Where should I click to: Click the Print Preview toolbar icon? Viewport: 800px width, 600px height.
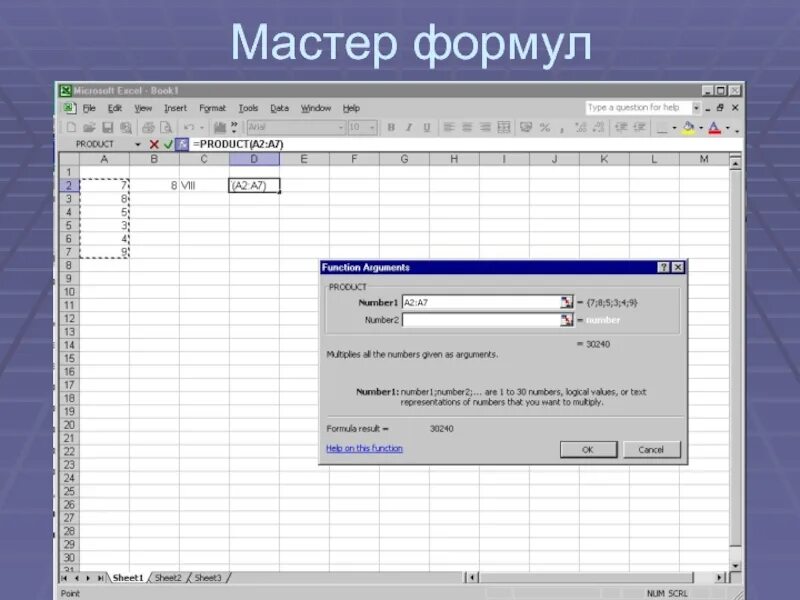tap(166, 128)
